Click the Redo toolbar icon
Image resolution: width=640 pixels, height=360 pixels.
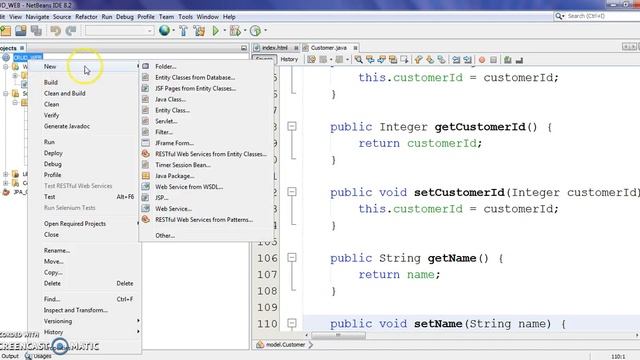pyautogui.click(x=71, y=31)
